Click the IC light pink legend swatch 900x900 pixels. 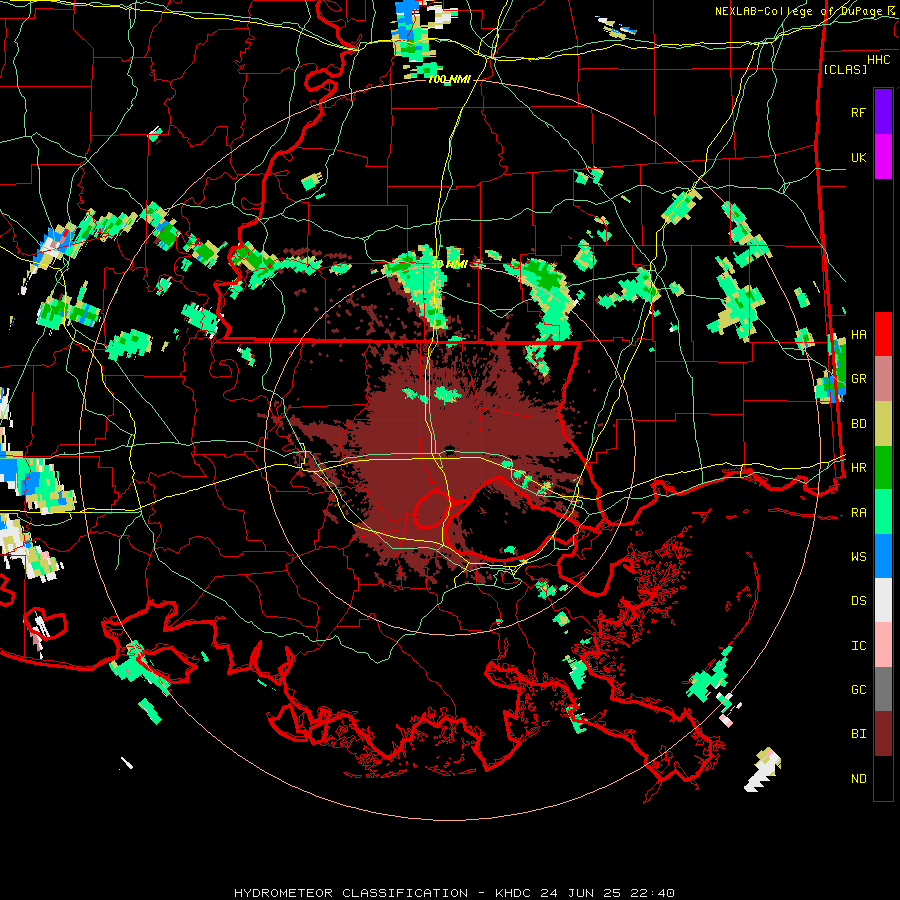tap(883, 645)
